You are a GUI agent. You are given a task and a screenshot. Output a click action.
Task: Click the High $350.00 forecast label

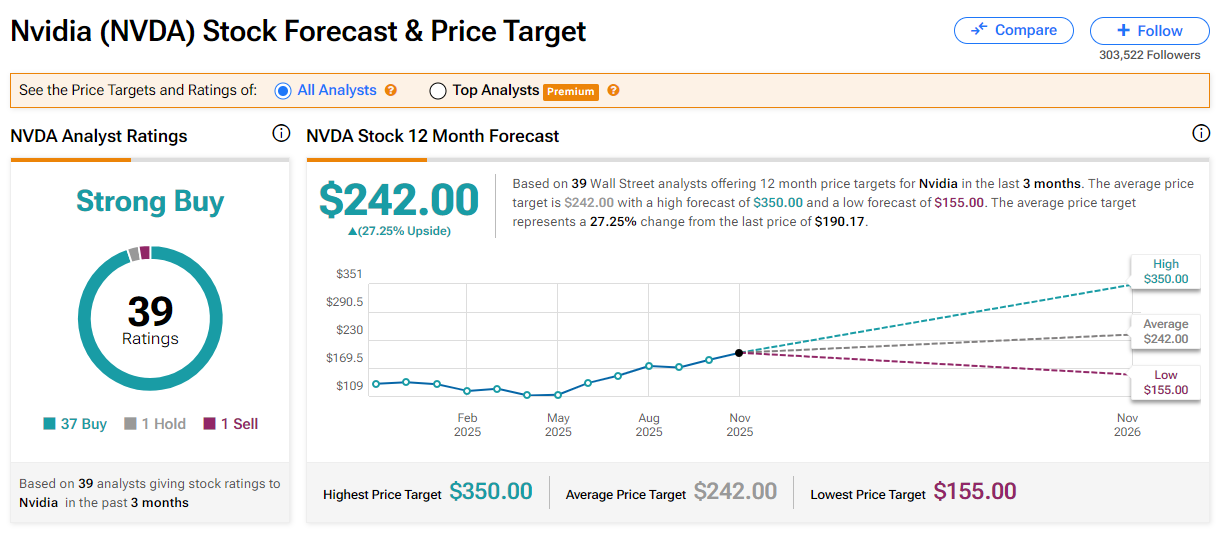pyautogui.click(x=1166, y=272)
